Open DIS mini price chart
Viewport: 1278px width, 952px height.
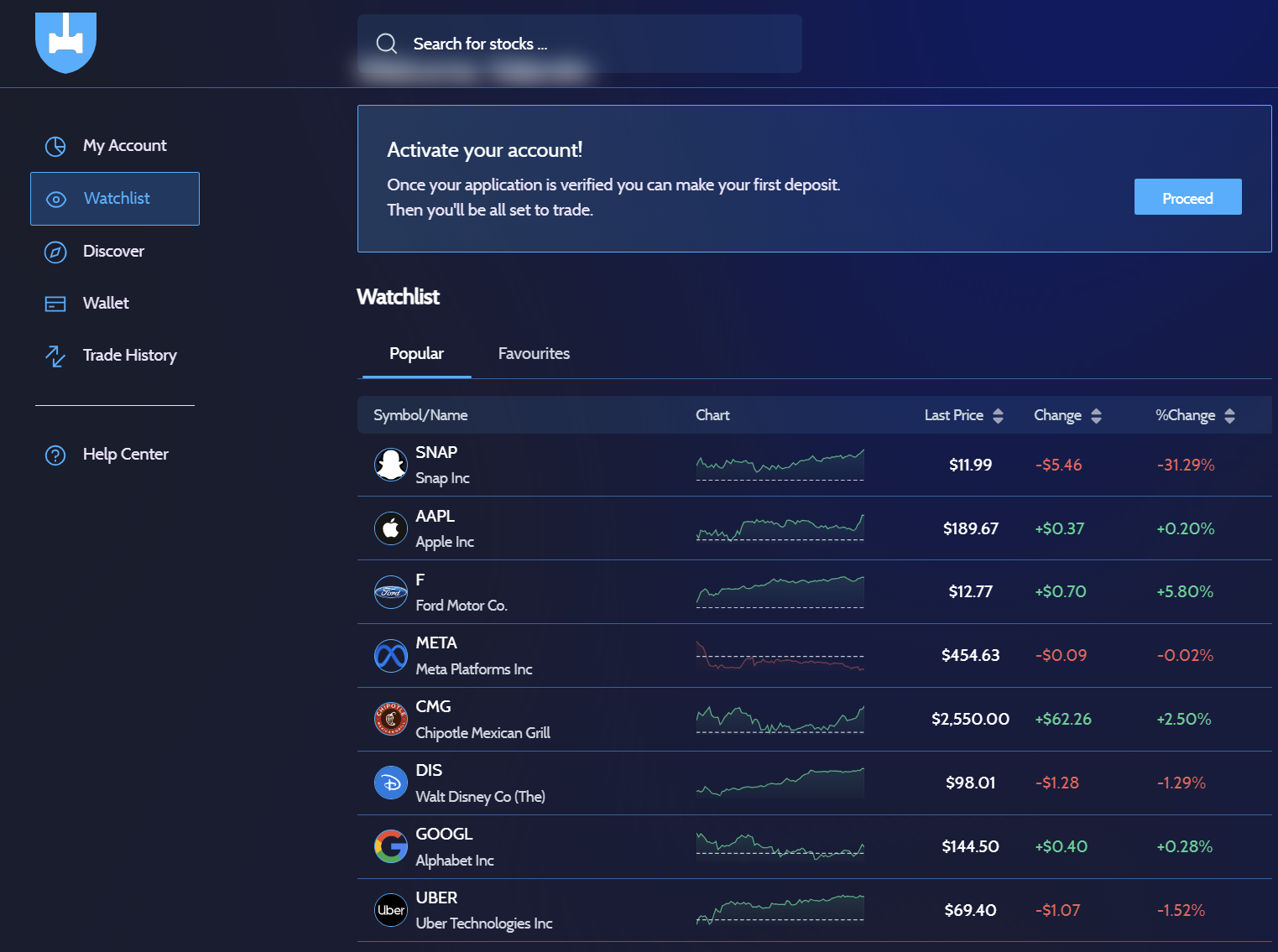tap(780, 783)
